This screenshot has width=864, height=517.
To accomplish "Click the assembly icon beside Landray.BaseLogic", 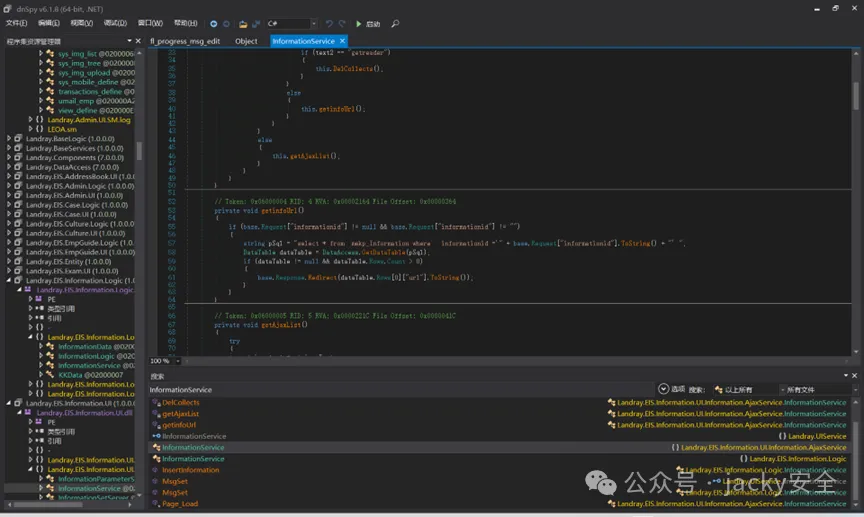I will pos(18,139).
